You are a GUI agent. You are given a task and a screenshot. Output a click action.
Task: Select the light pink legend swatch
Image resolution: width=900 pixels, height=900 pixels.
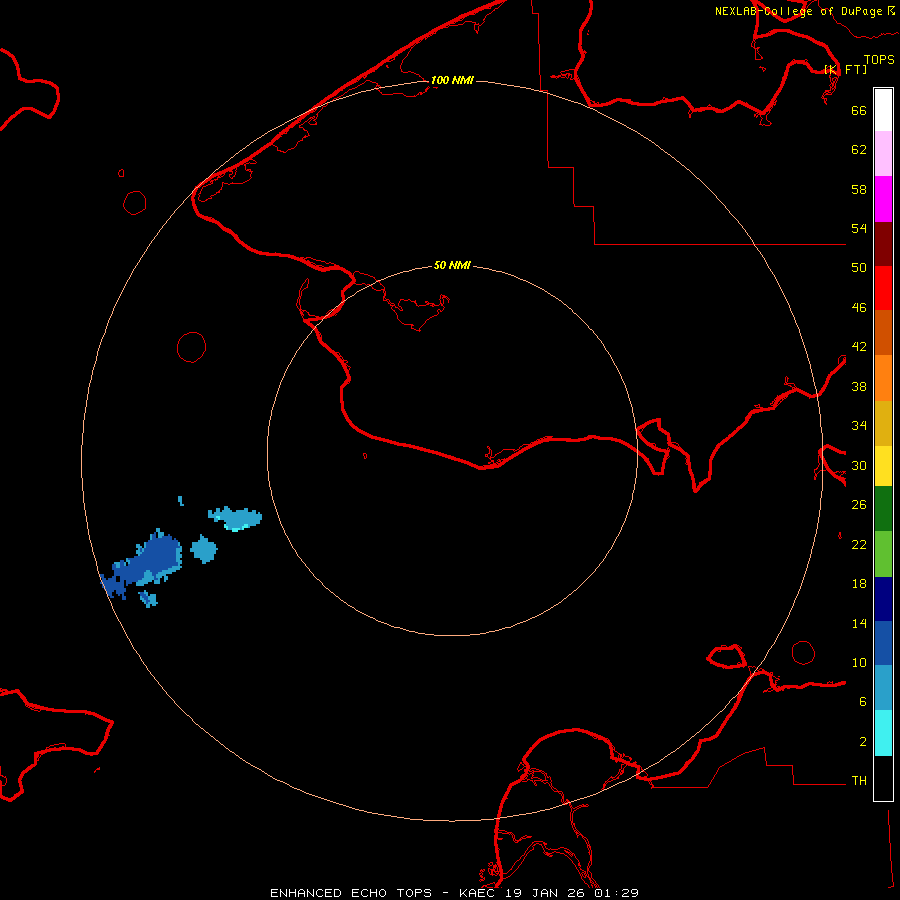883,153
